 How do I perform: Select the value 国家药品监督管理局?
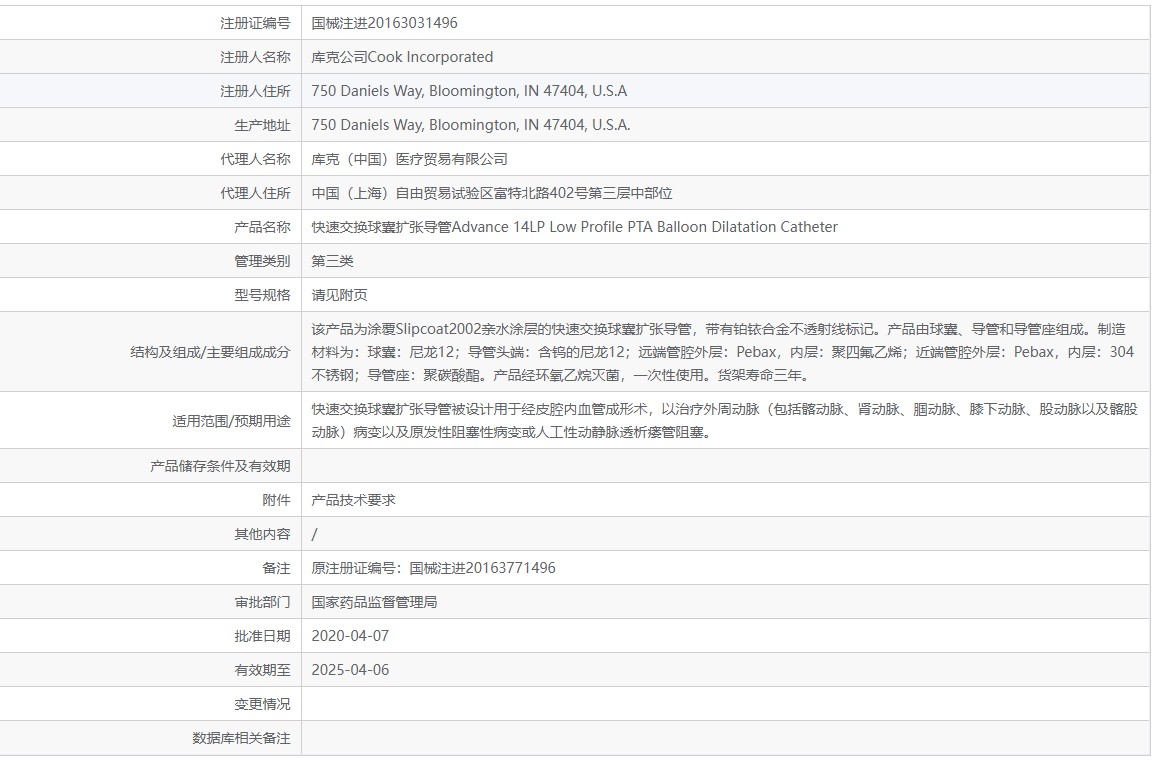[x=374, y=602]
